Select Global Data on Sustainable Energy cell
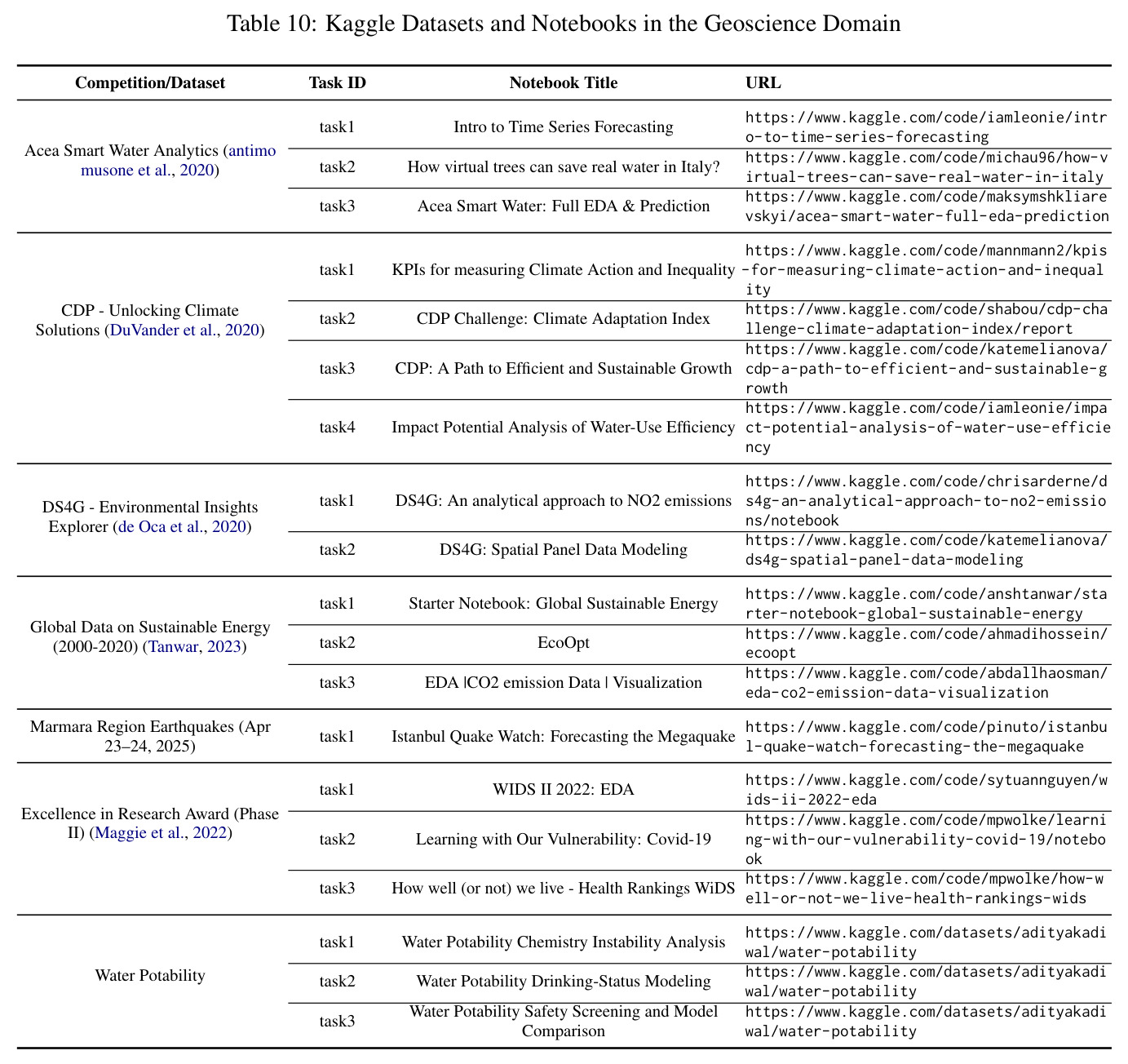 point(150,636)
